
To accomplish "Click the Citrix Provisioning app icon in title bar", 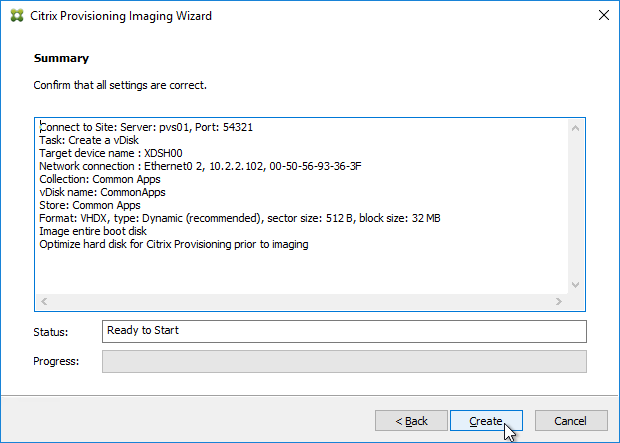I will [17, 16].
